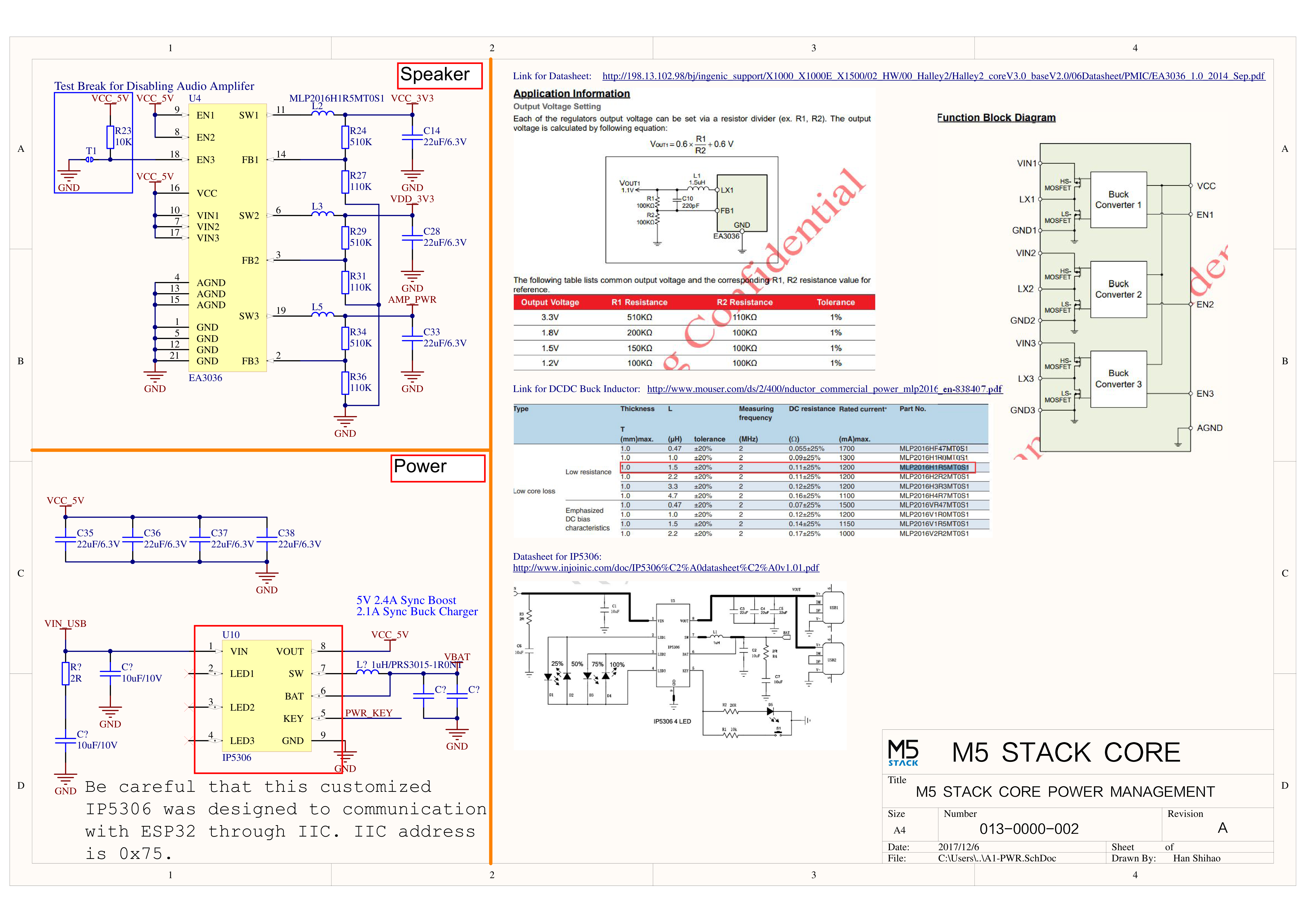Viewport: 1308px width, 924px height.
Task: Click the 150KΩ R1 resistance cell
Action: click(639, 348)
